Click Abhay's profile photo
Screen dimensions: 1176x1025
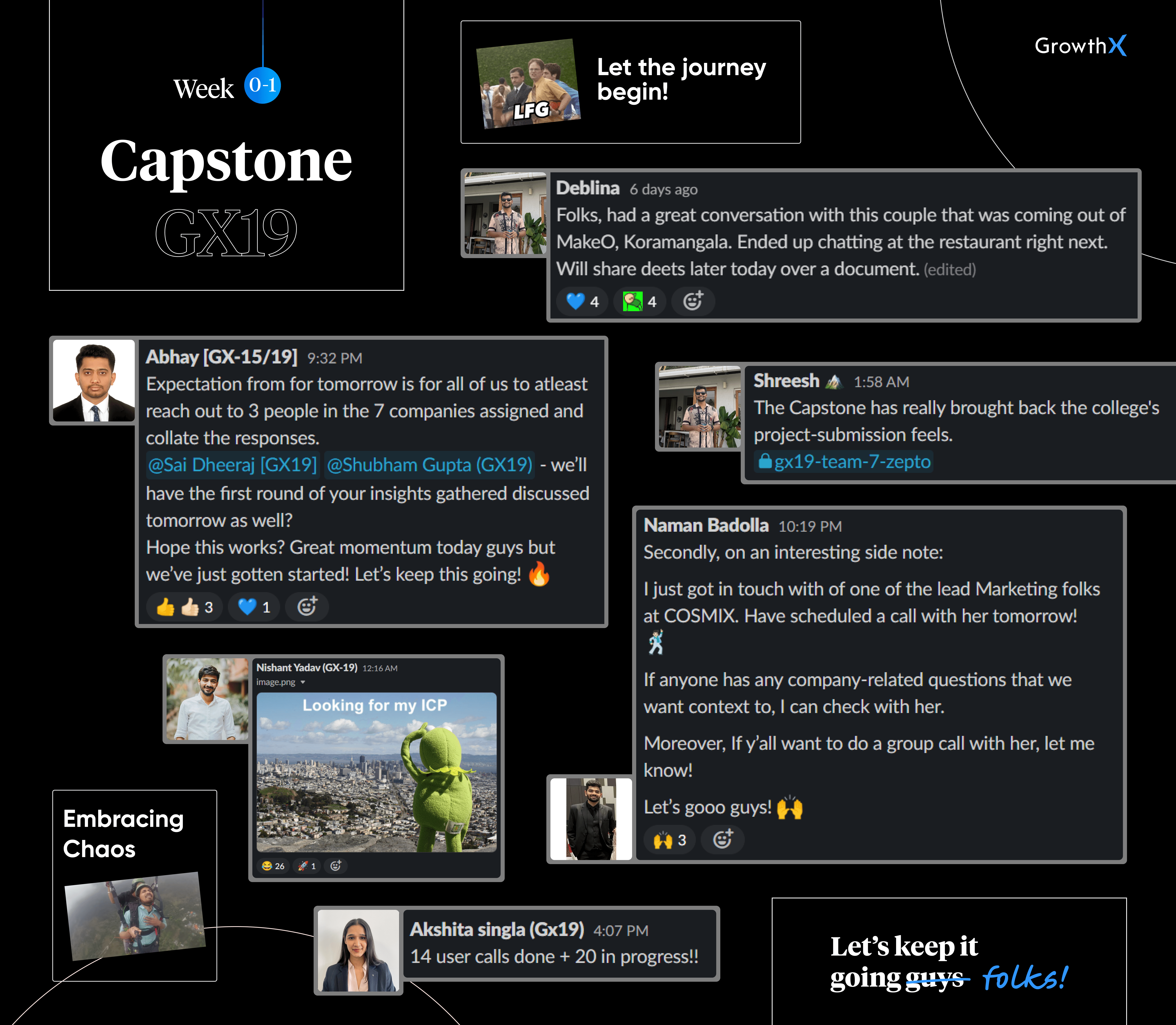click(x=94, y=381)
